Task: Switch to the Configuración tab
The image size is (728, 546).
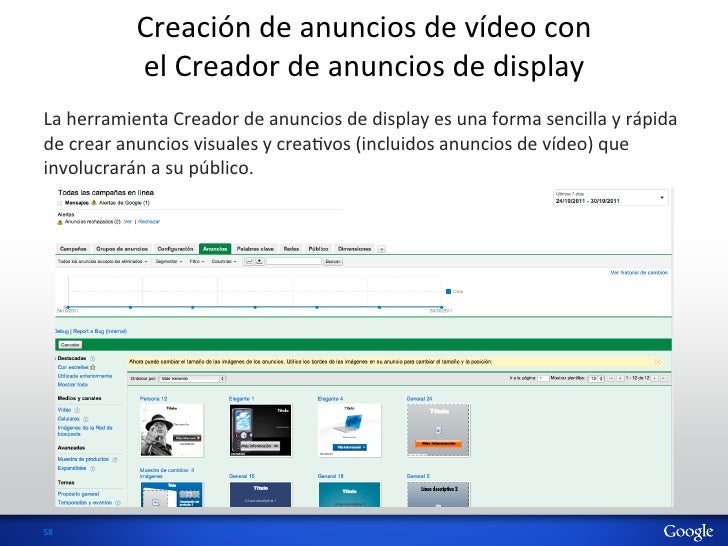Action: coord(175,249)
